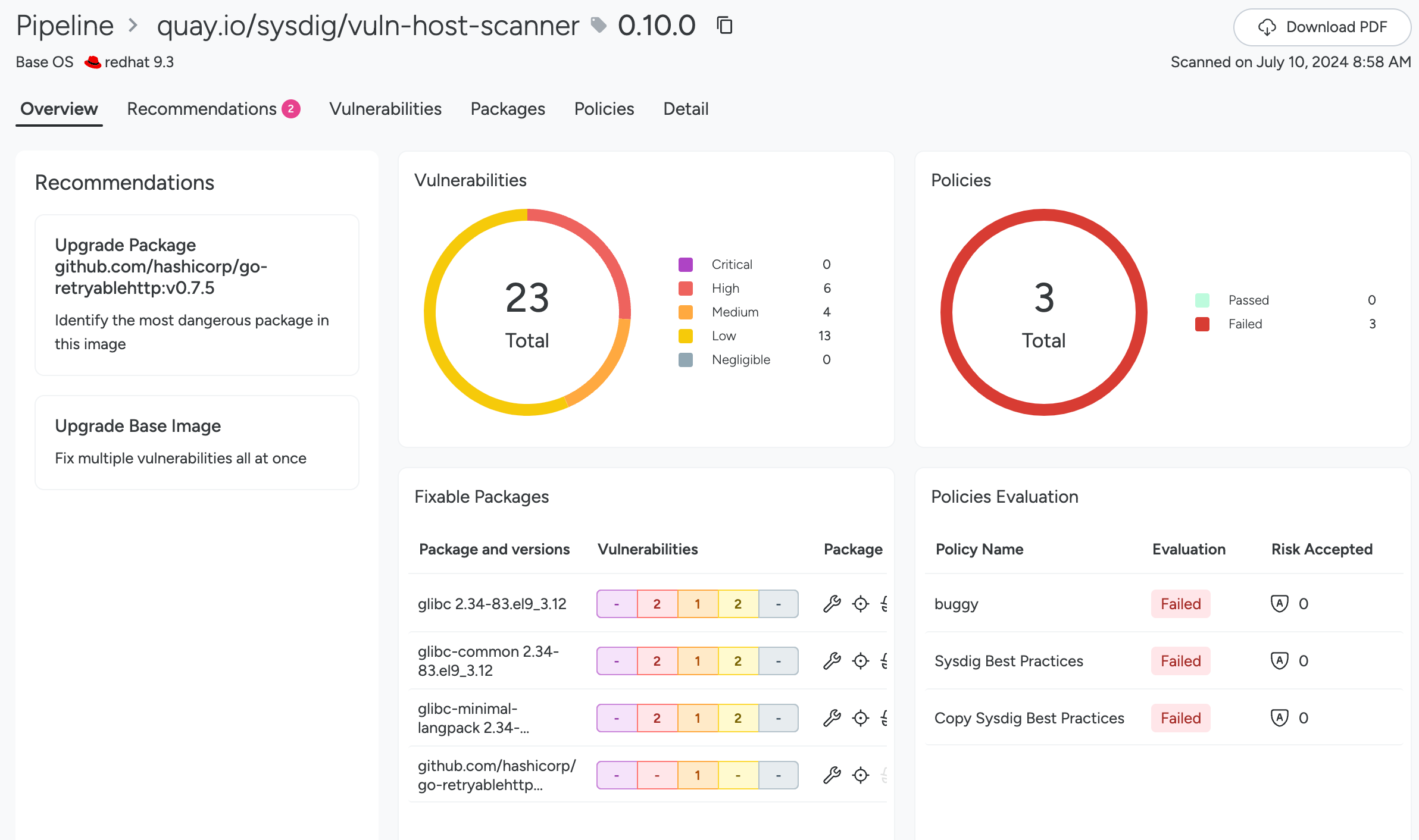Switch to the Overview tab

59,109
